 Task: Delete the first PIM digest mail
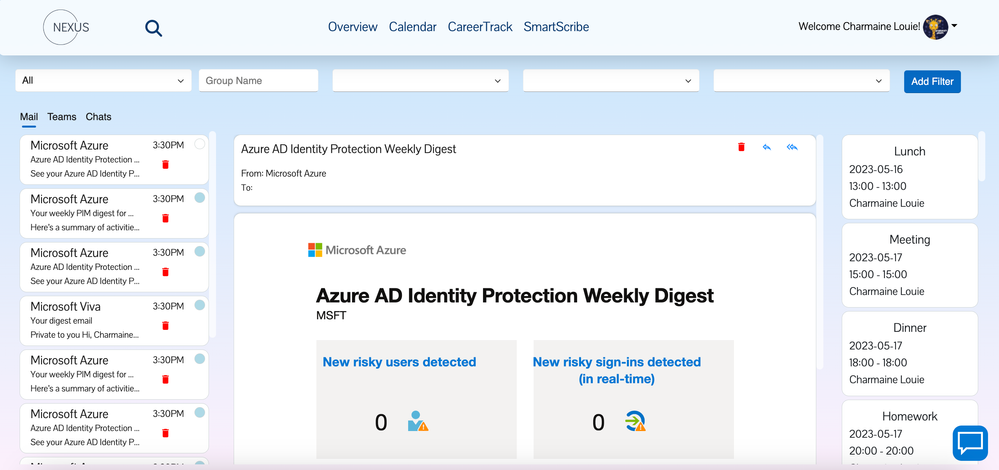click(166, 218)
